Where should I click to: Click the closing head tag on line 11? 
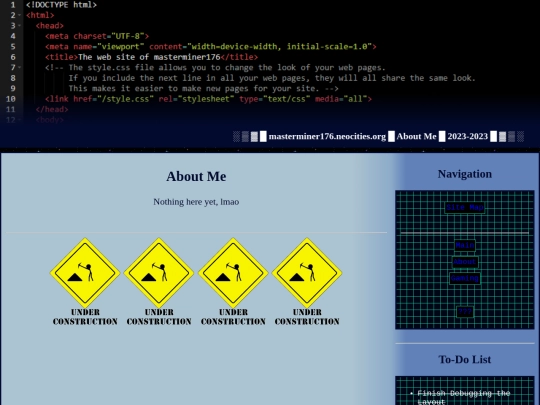pos(52,110)
